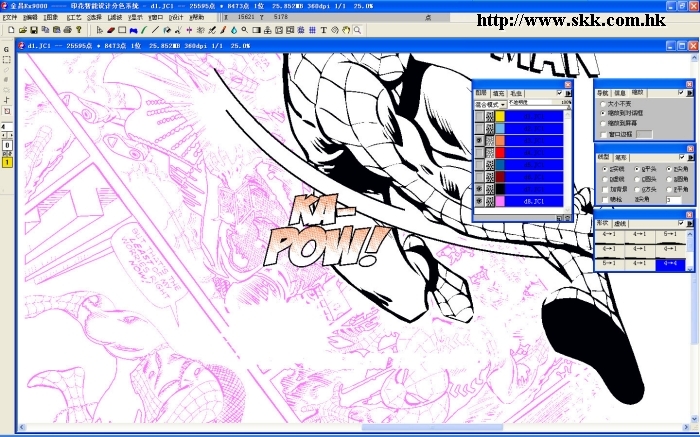The width and height of the screenshot is (700, 437).
Task: Select the blue grid tool
Action: 312,30
